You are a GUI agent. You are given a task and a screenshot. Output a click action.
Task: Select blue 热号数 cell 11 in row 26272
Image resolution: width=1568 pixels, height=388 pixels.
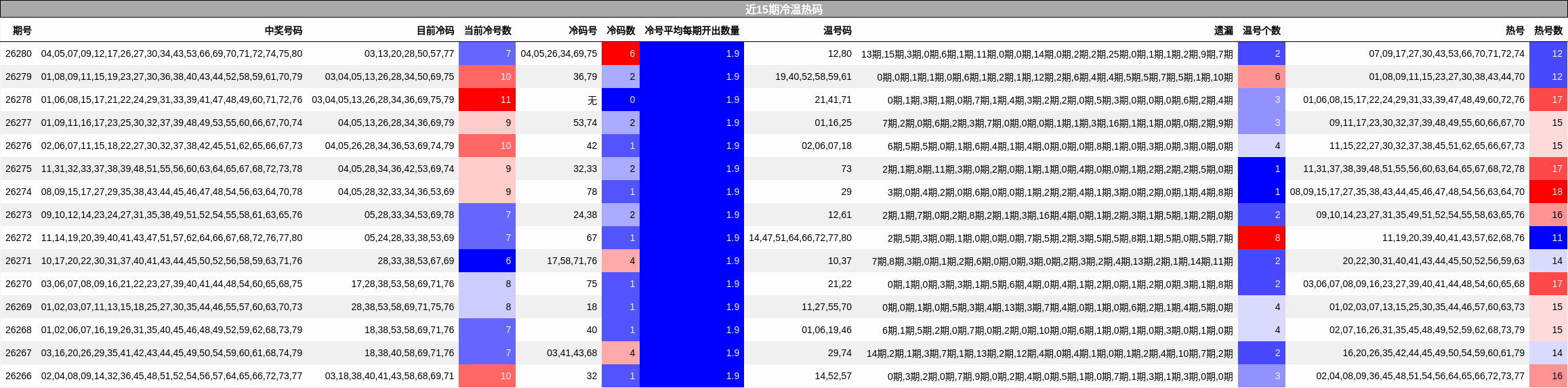1548,238
